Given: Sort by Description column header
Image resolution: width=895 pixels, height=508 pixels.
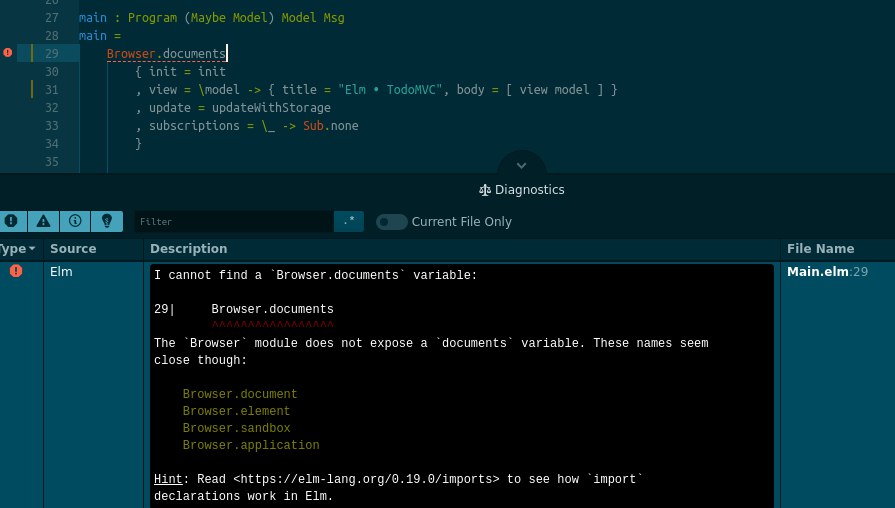Looking at the screenshot, I should click(188, 249).
